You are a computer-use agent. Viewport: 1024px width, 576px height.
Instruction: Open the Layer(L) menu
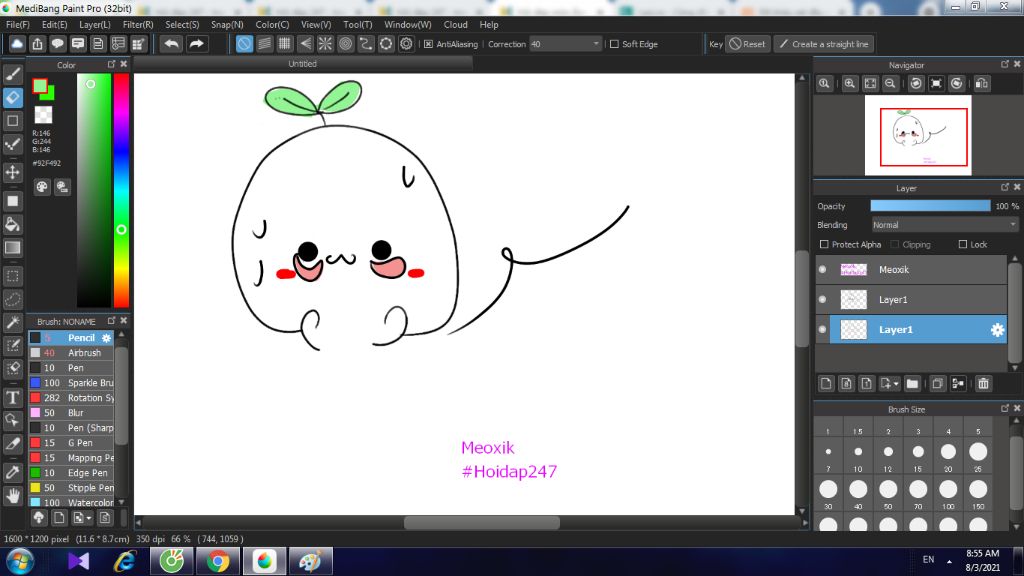tap(95, 24)
